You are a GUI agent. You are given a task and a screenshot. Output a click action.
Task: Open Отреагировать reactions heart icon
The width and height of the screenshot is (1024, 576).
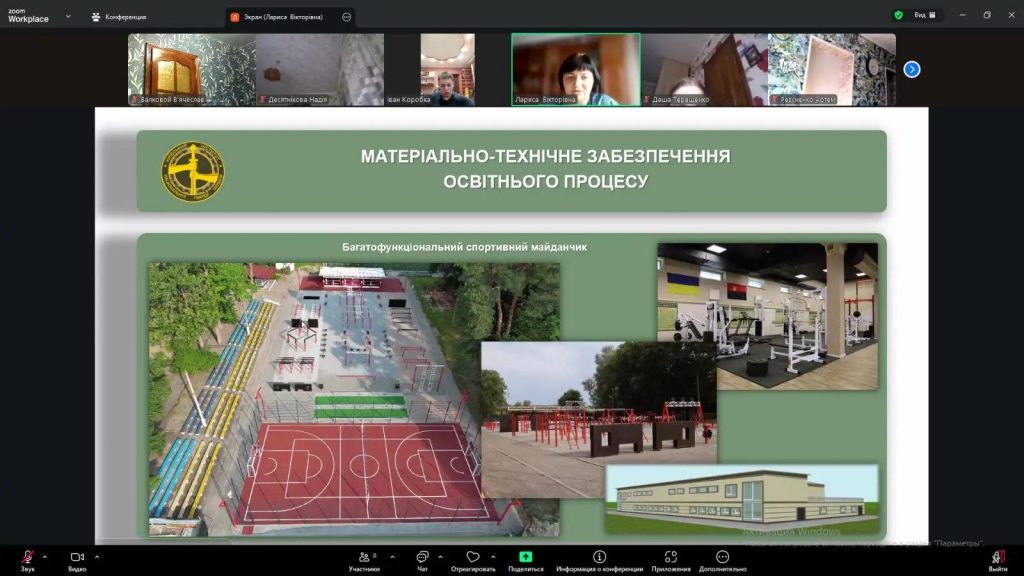[473, 557]
